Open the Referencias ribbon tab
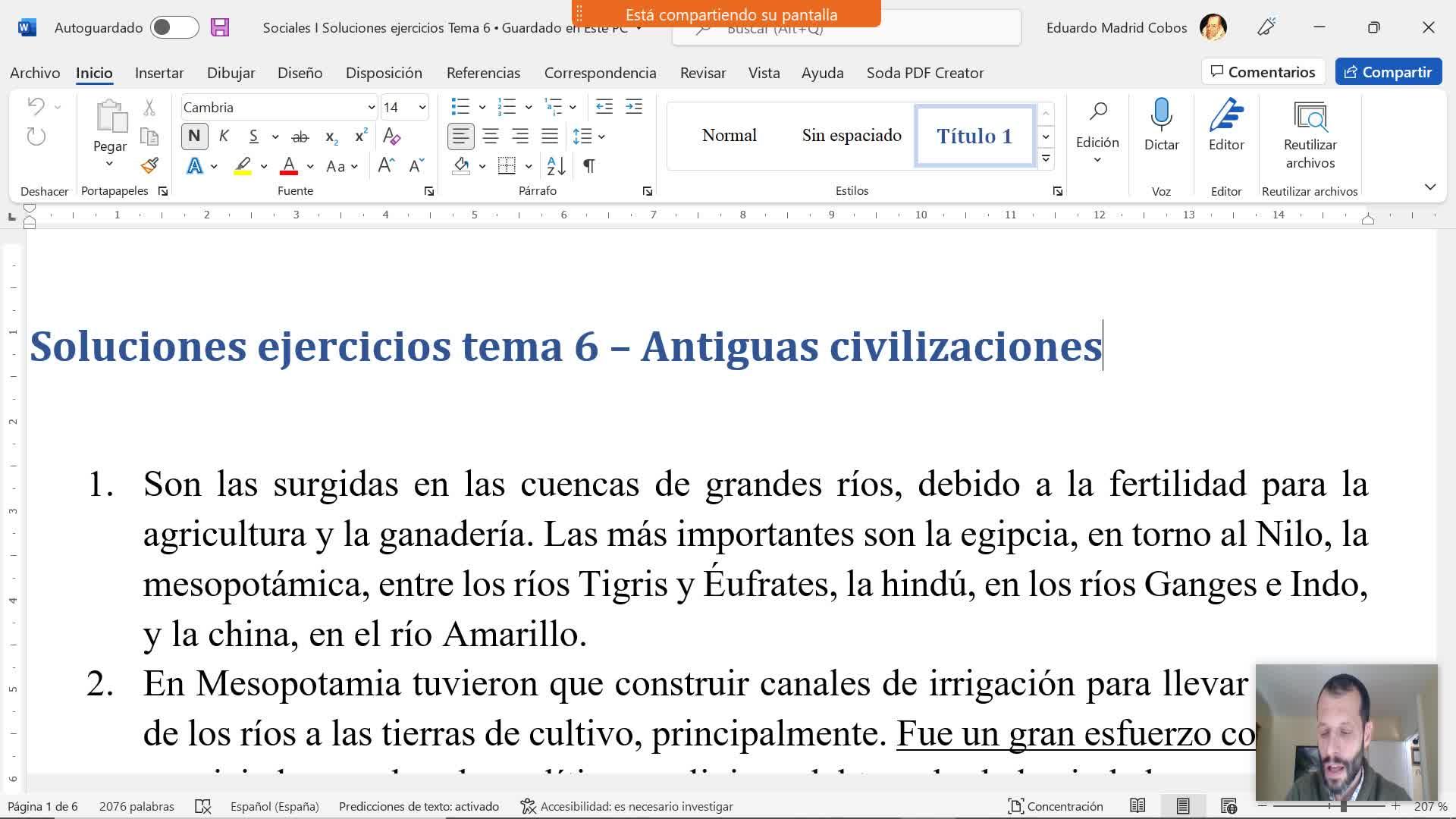This screenshot has height=819, width=1456. pyautogui.click(x=483, y=73)
